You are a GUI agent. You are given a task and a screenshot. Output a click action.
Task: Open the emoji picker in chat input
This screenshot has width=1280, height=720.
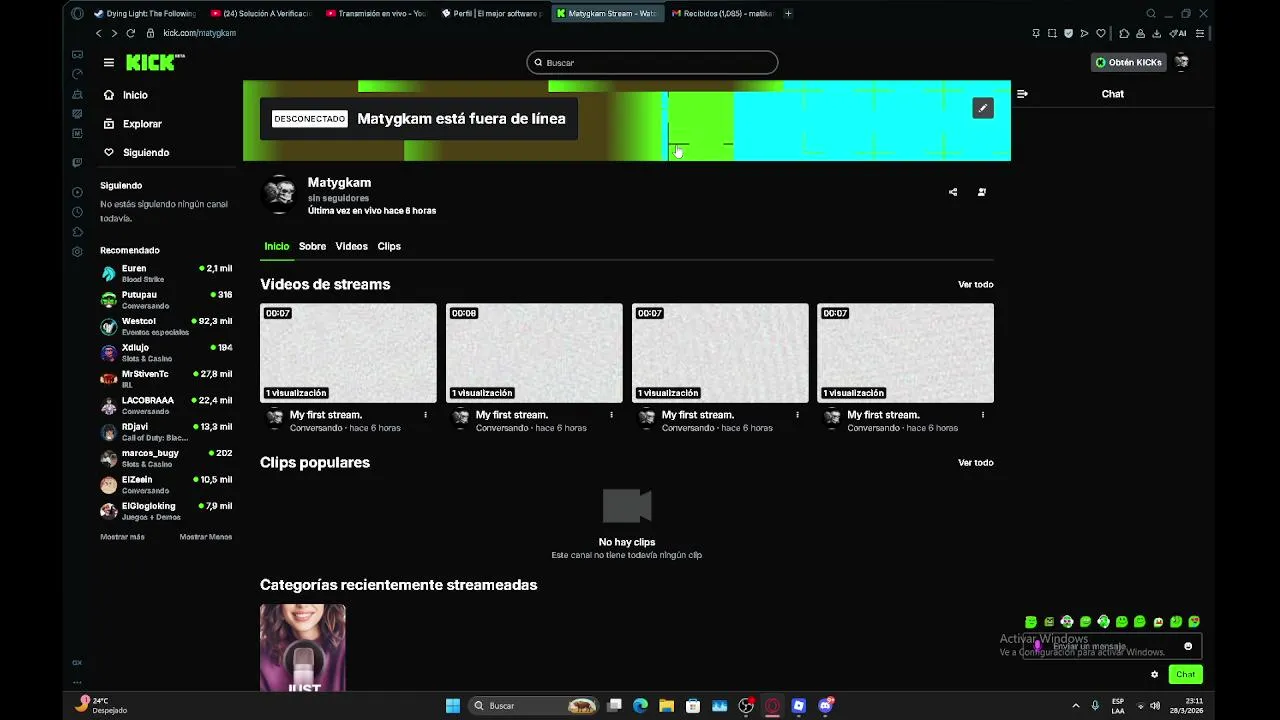pos(1188,646)
